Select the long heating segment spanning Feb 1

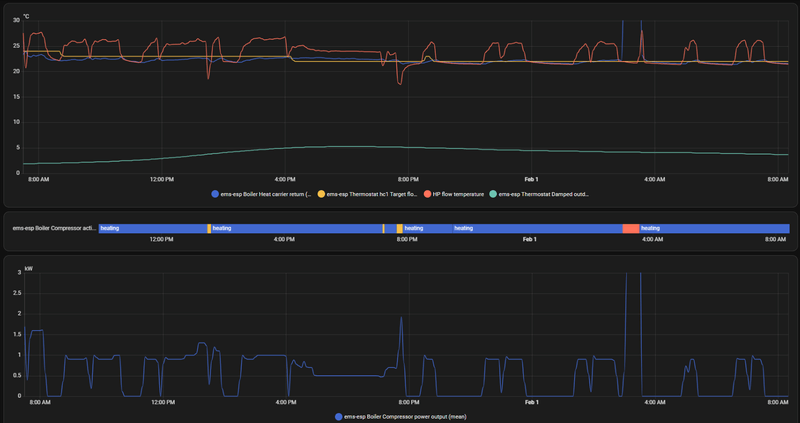537,228
